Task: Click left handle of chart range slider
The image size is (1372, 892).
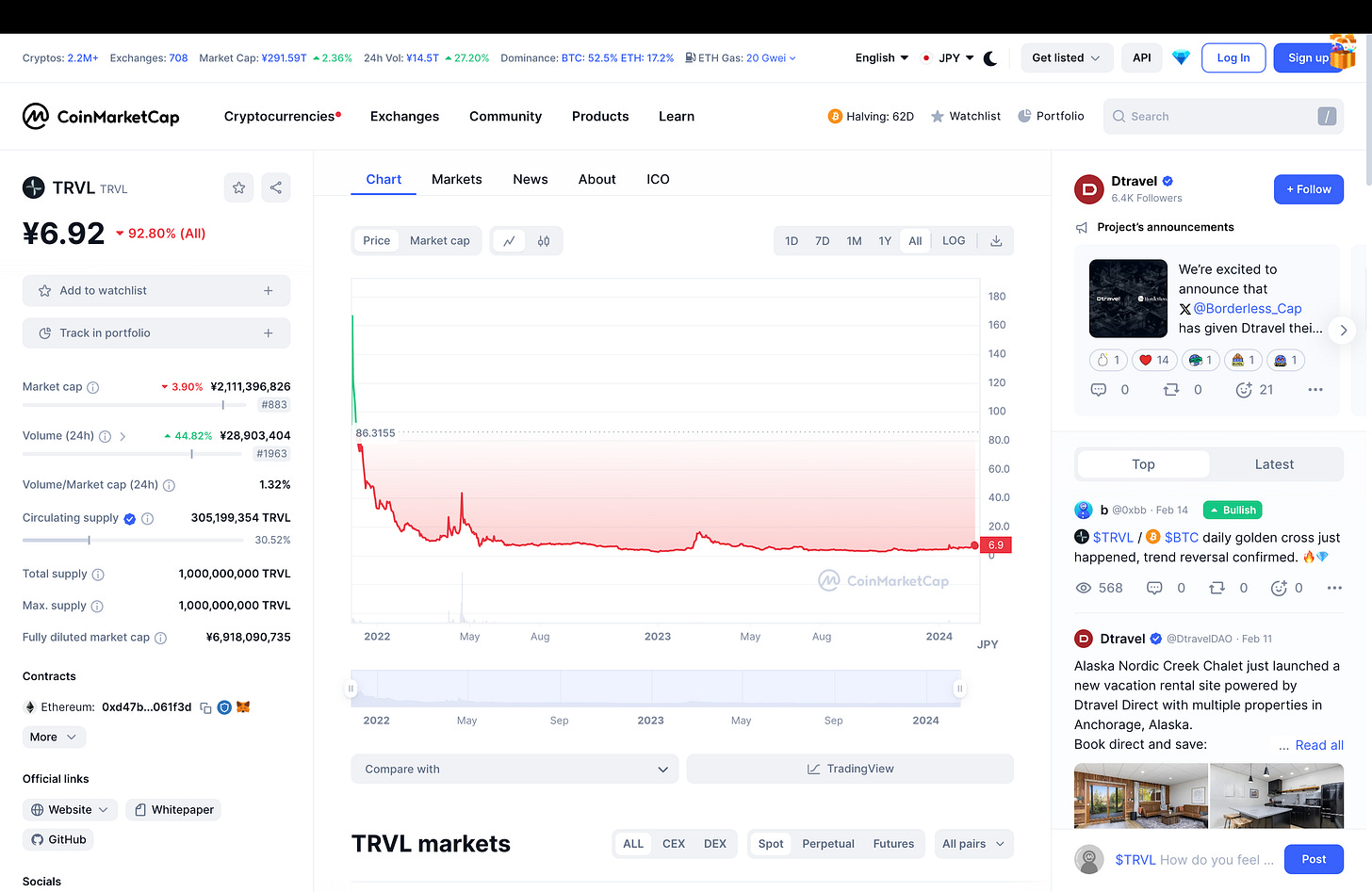Action: [351, 689]
